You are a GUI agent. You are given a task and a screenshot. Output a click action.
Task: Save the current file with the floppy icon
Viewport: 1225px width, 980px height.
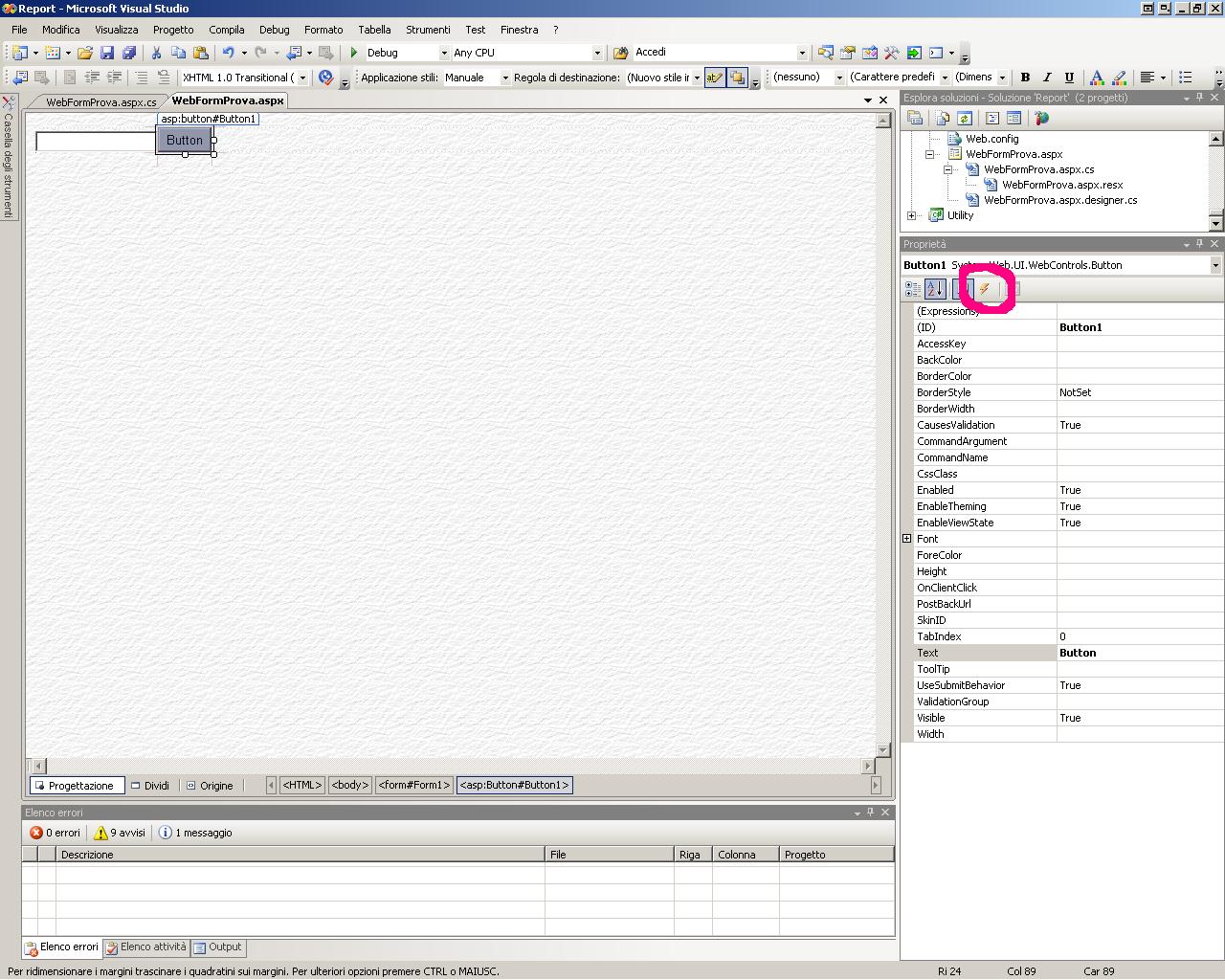click(x=107, y=53)
